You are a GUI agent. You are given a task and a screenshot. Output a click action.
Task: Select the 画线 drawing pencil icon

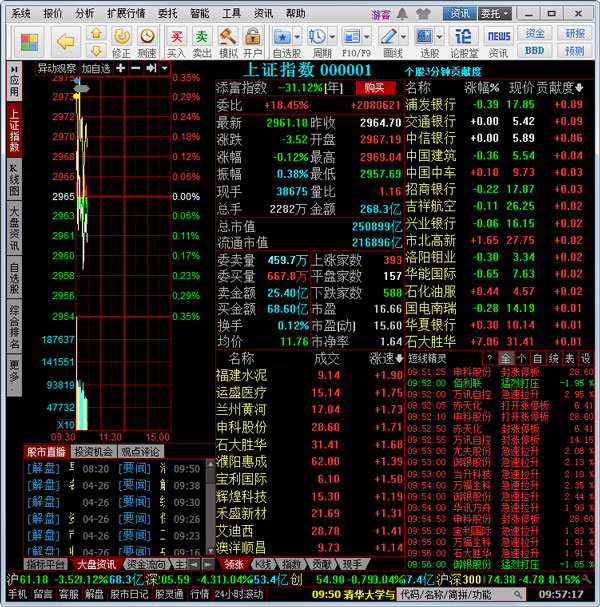click(388, 37)
